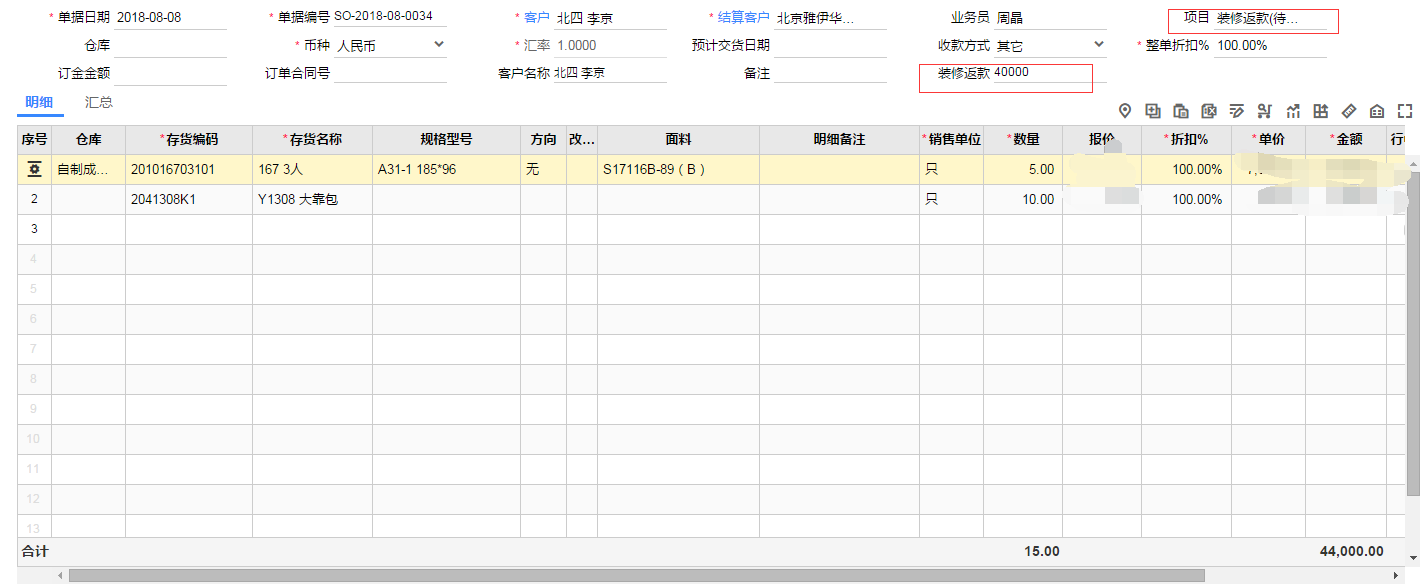Image resolution: width=1420 pixels, height=588 pixels.
Task: Select the 明细 tab
Action: 40,103
